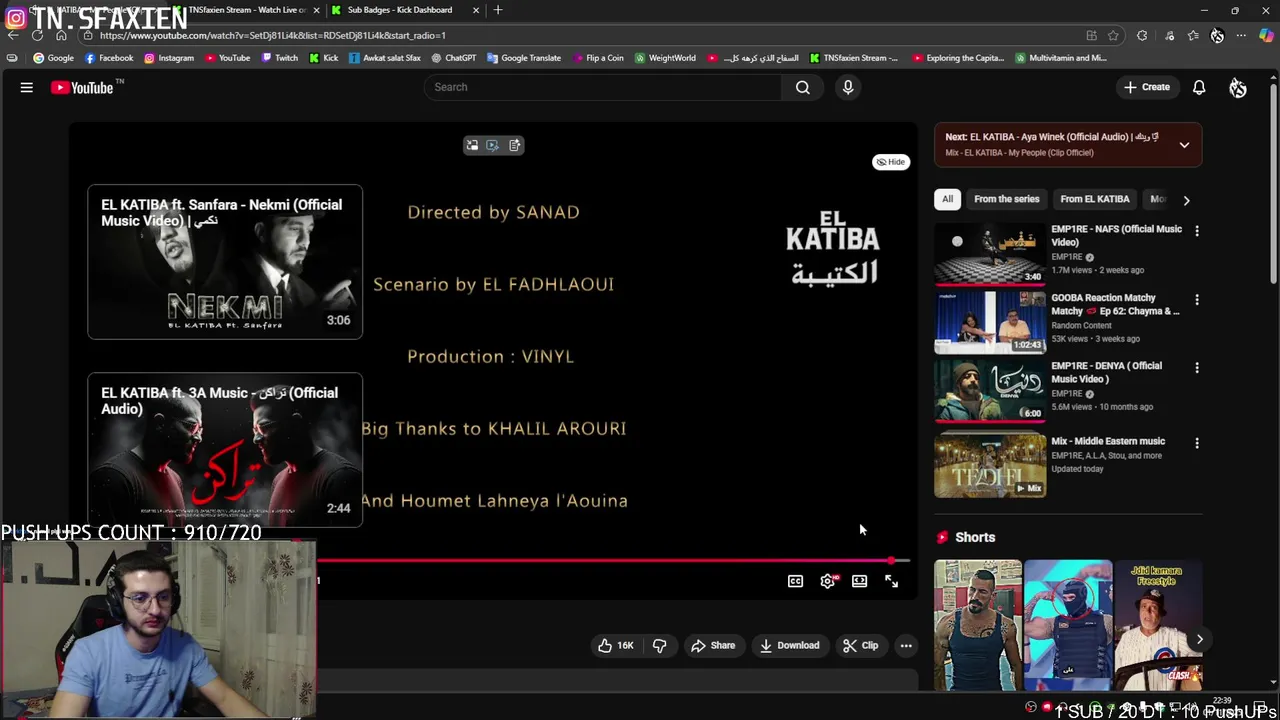Open Awkat salat Sfax bookmark

[385, 58]
